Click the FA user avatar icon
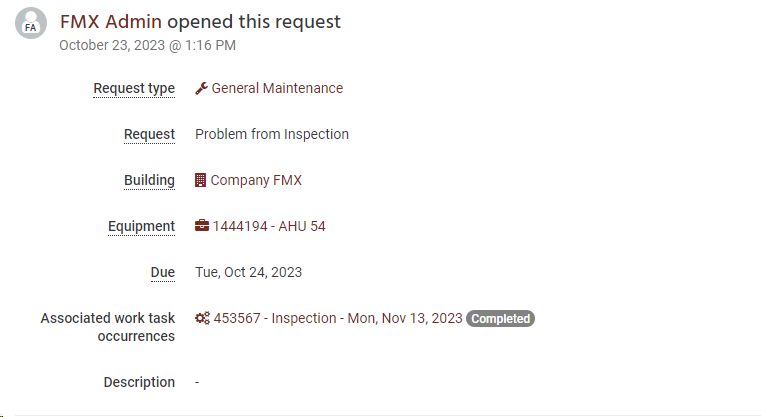This screenshot has width=761, height=417. 31,23
